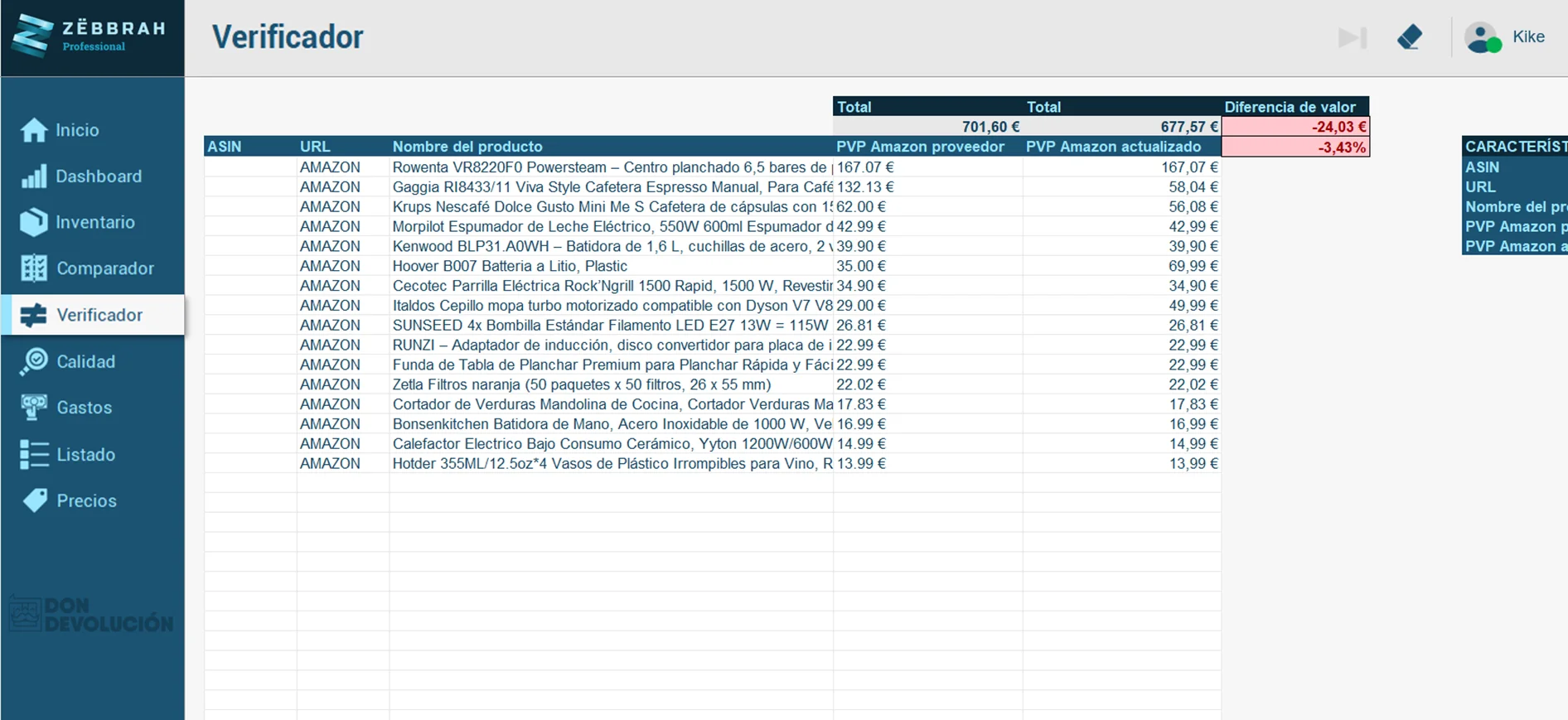Select the Verificador menu item
The image size is (1568, 720).
[x=99, y=315]
